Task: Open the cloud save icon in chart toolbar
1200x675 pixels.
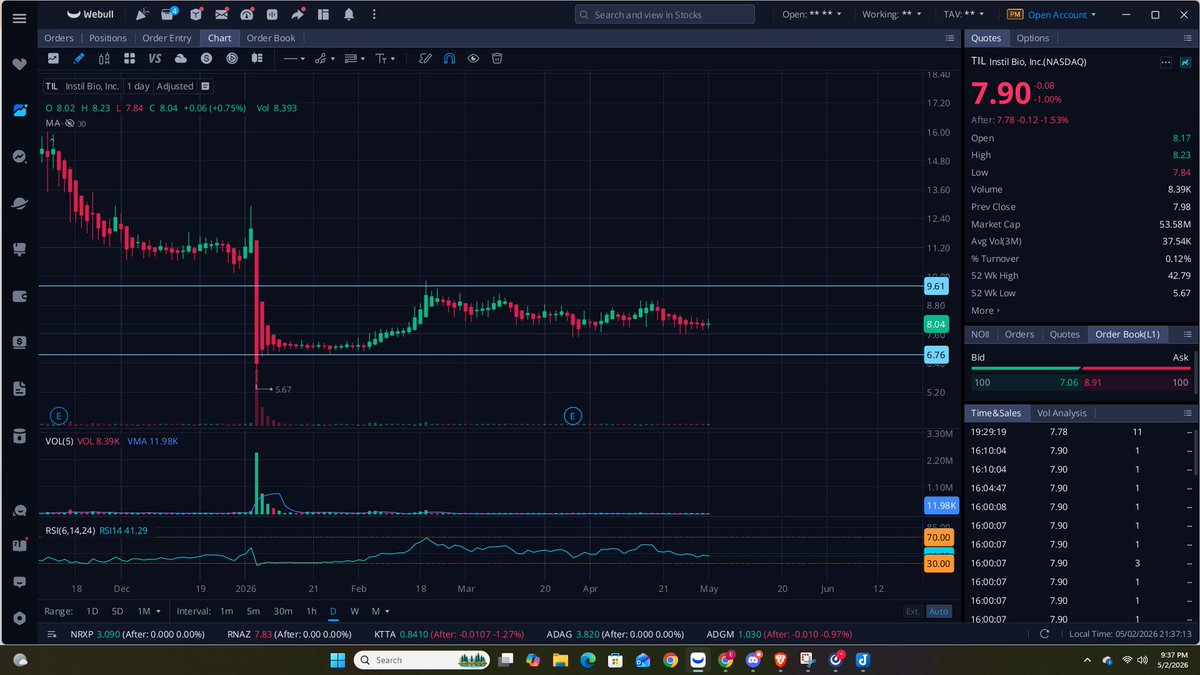Action: click(x=181, y=59)
